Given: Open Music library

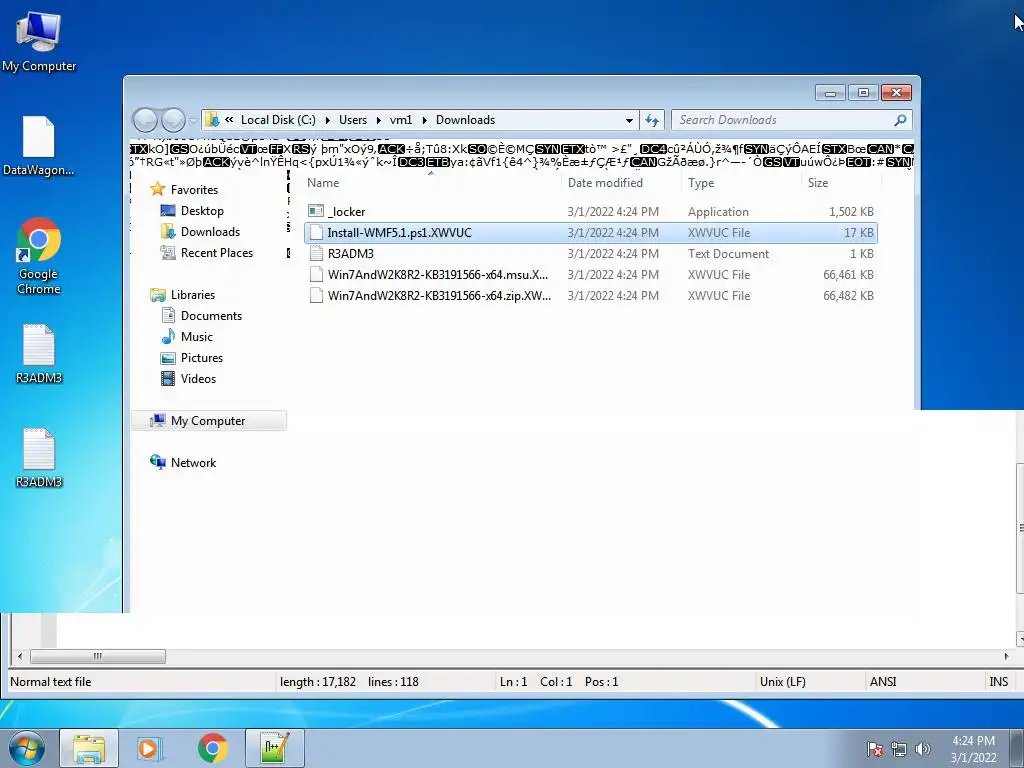Looking at the screenshot, I should pos(196,336).
